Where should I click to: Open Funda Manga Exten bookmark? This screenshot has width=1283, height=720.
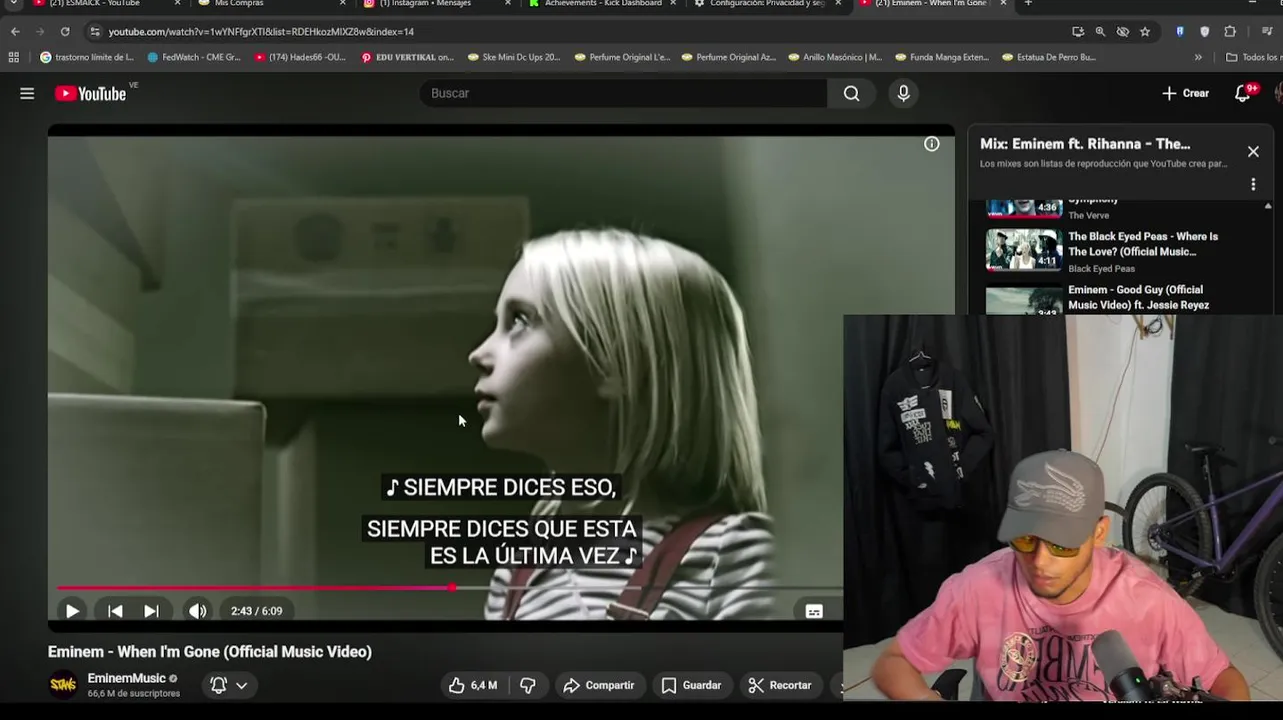pos(942,57)
